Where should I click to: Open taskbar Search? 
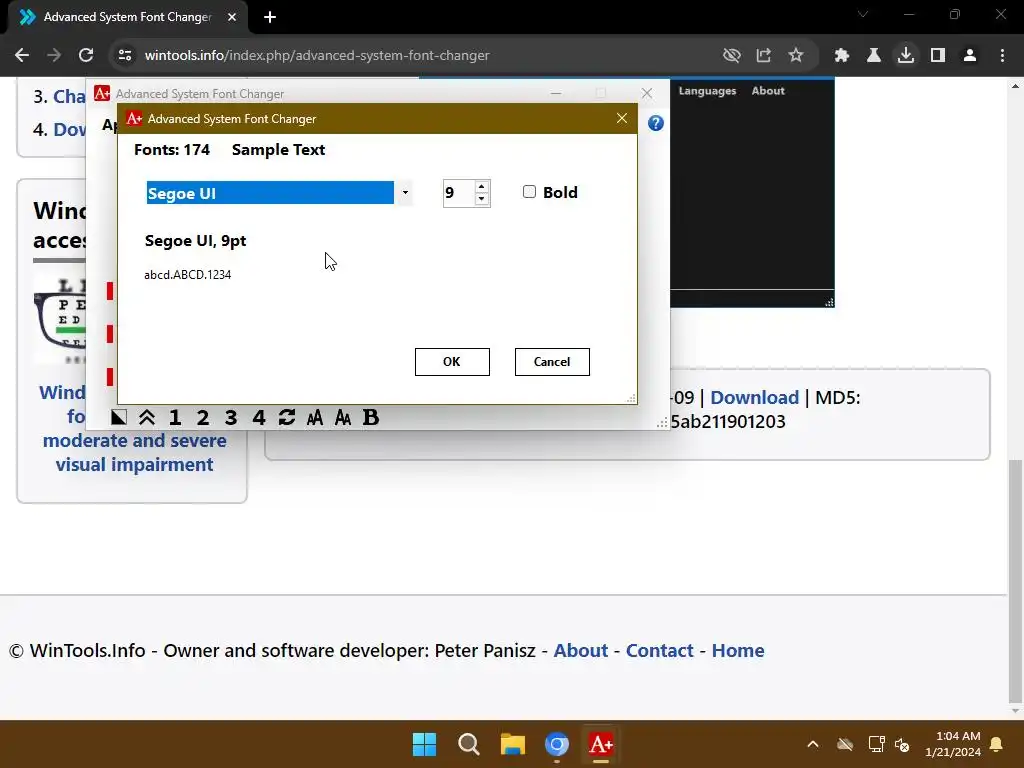tap(469, 744)
